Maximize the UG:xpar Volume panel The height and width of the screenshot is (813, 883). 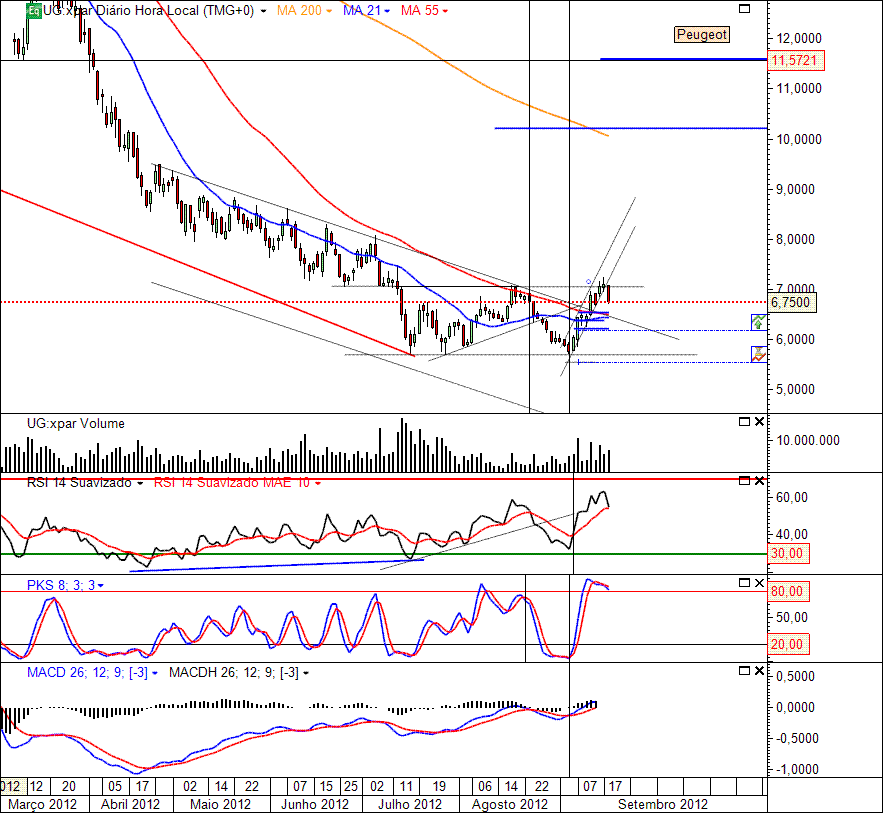pyautogui.click(x=744, y=422)
